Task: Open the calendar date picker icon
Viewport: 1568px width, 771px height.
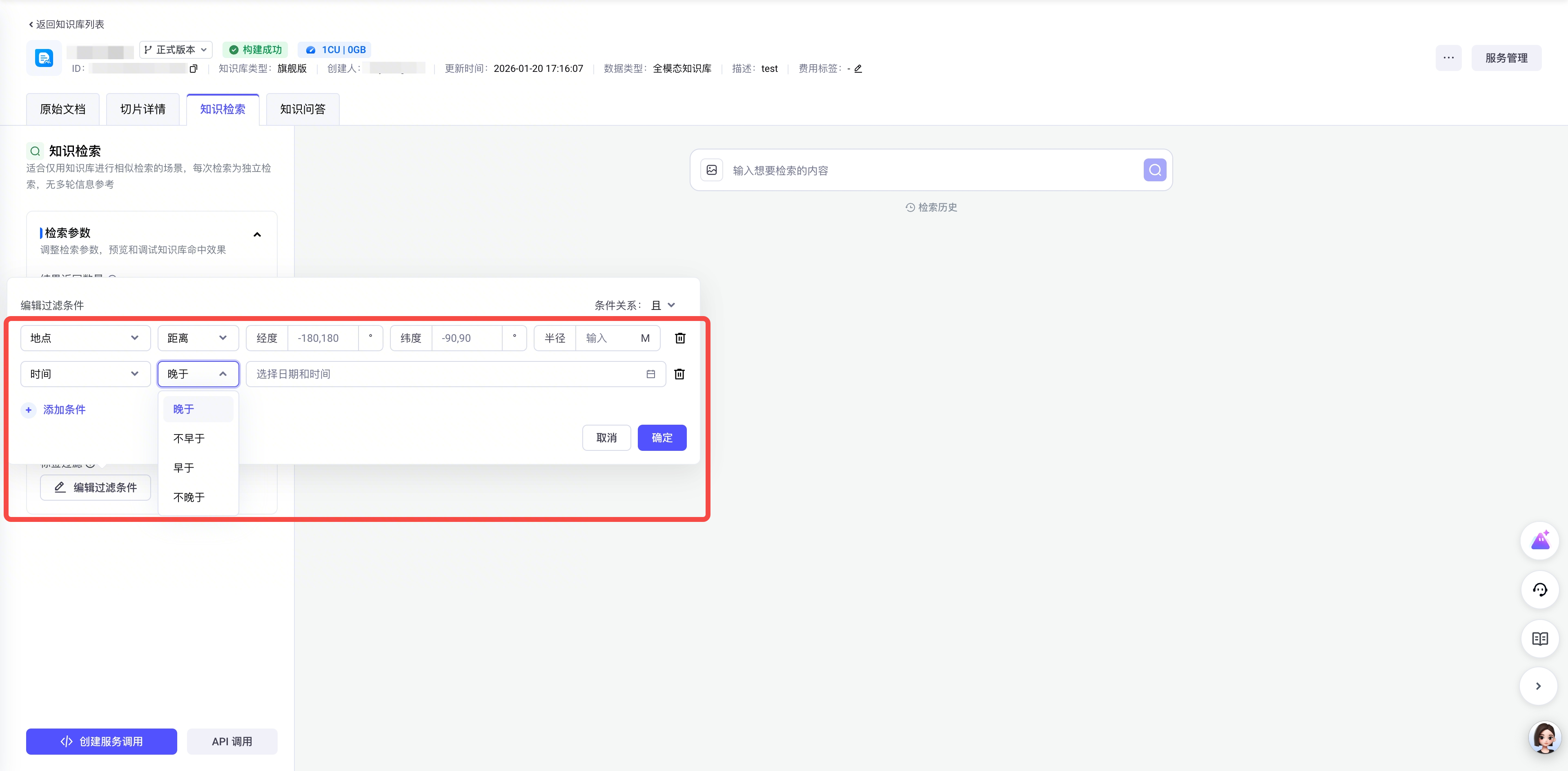Action: coord(651,374)
